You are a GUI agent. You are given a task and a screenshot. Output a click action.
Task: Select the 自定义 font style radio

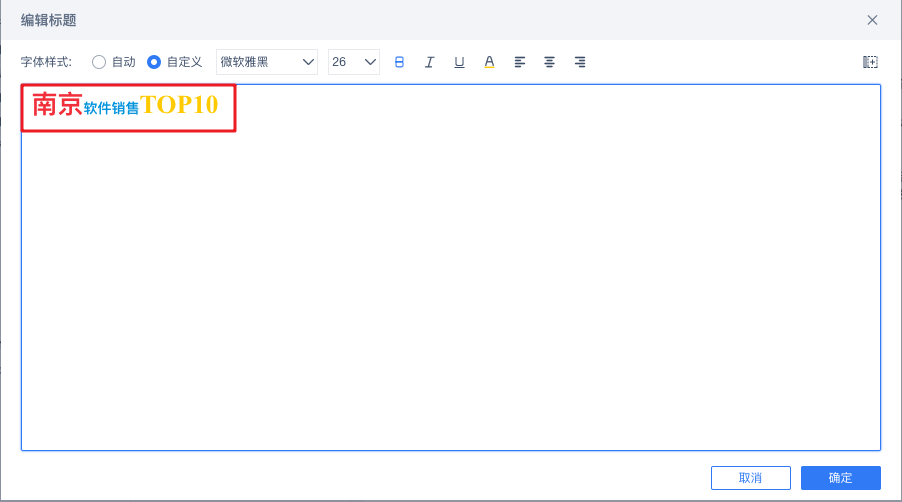pyautogui.click(x=154, y=62)
